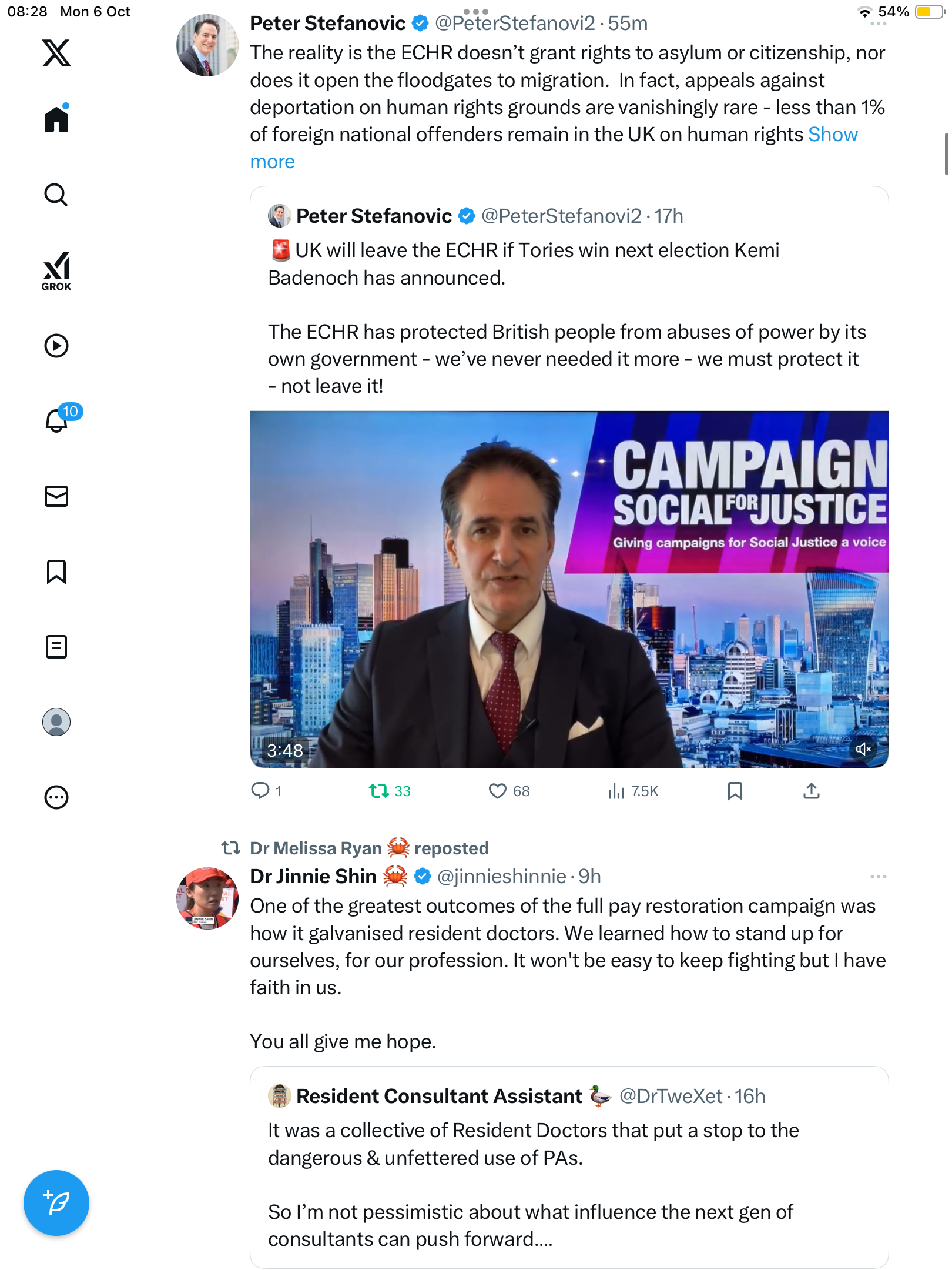Bookmark Peter Stefanovic's ECHR post
The image size is (952, 1270).
point(735,791)
